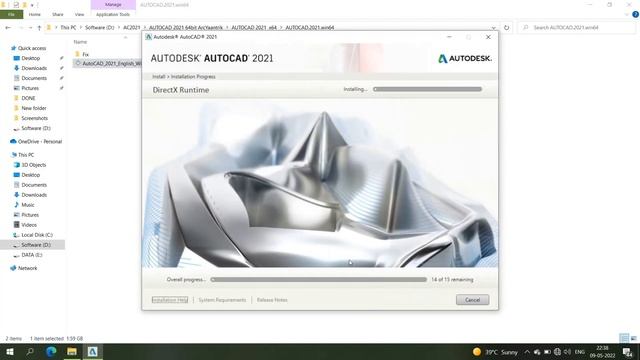Open the Windows Start menu

click(x=9, y=351)
